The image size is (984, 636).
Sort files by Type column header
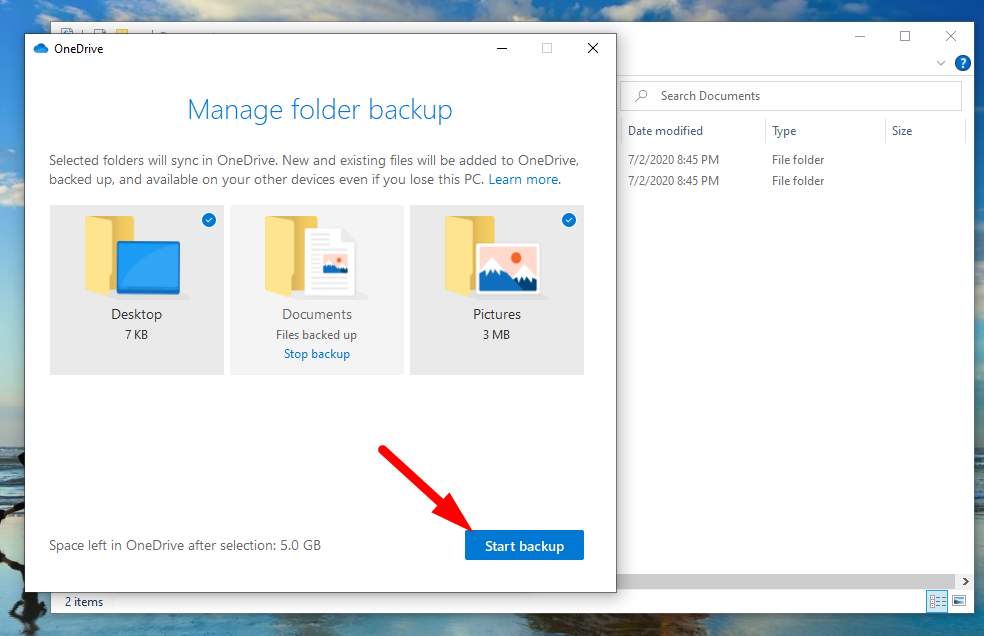[x=785, y=131]
